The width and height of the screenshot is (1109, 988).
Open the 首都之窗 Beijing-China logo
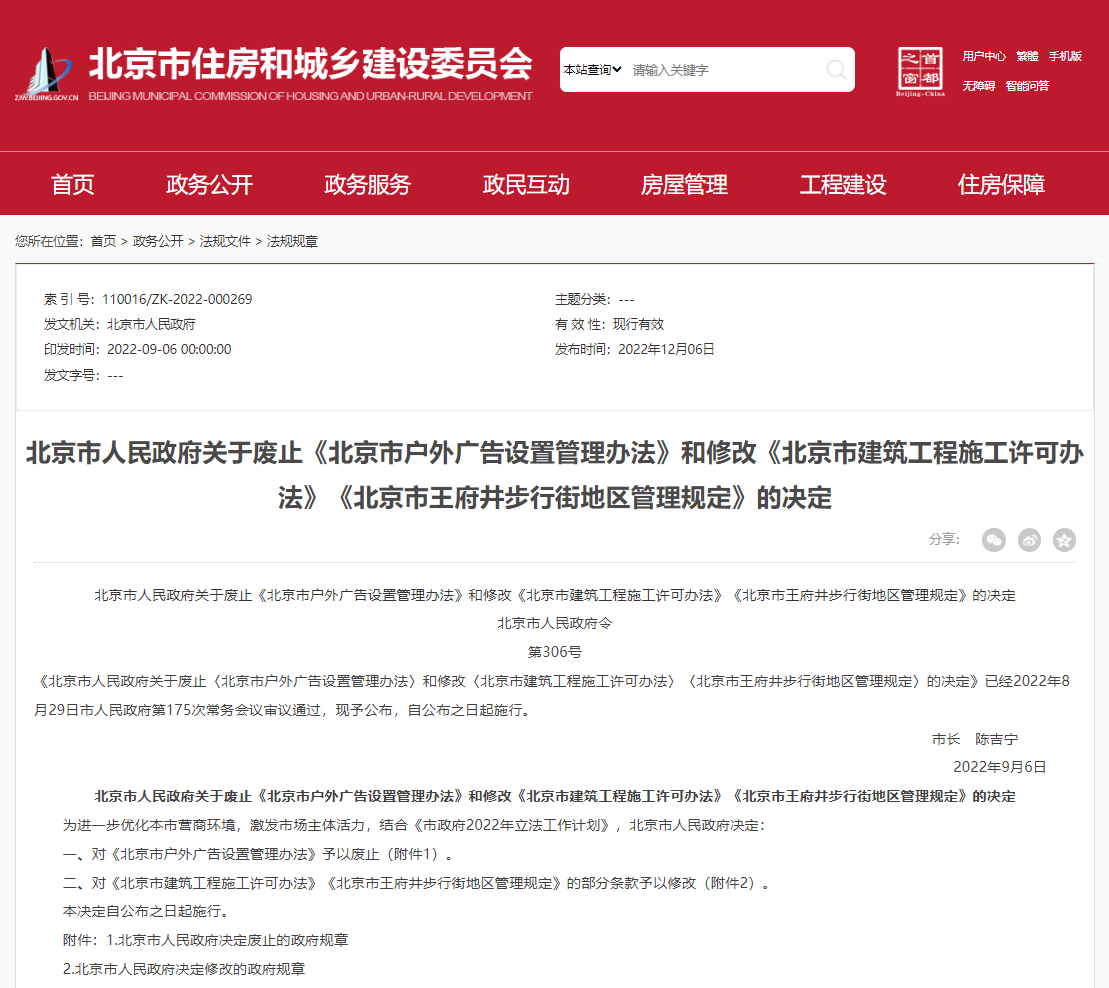pos(920,71)
